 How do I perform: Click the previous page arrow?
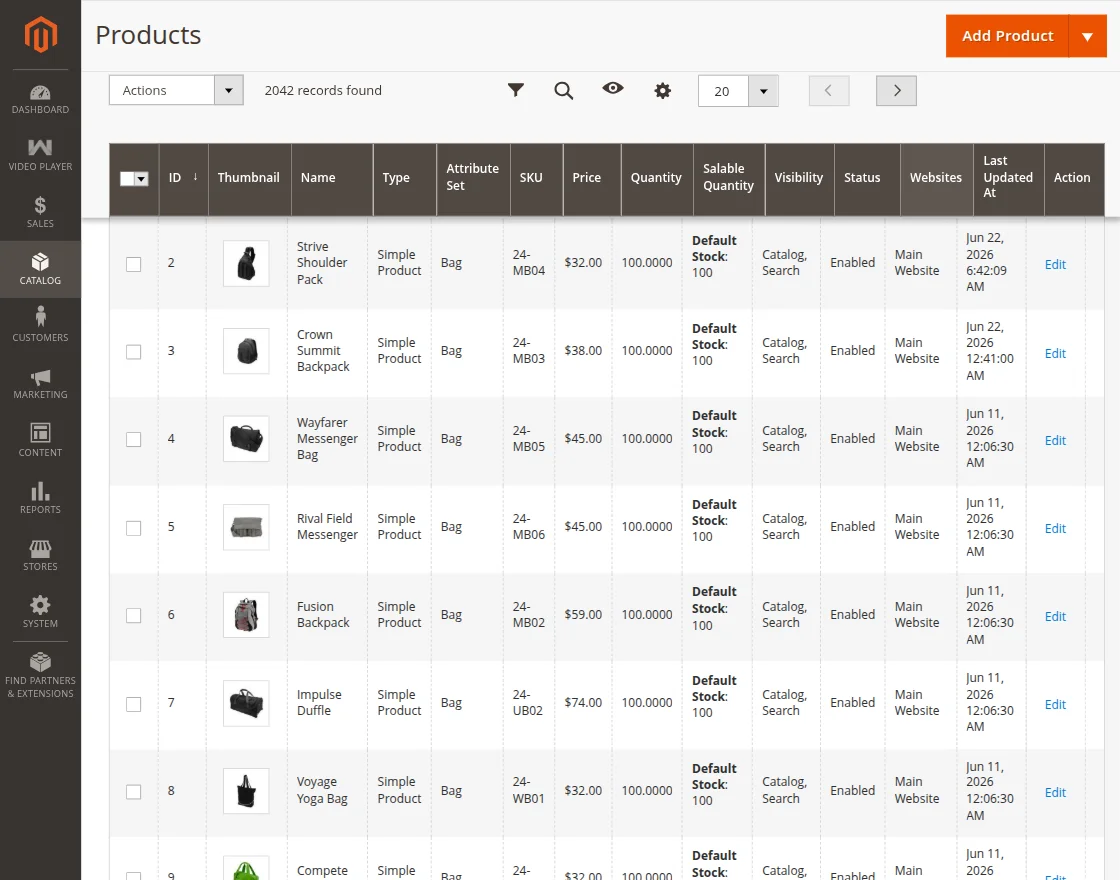(x=829, y=91)
